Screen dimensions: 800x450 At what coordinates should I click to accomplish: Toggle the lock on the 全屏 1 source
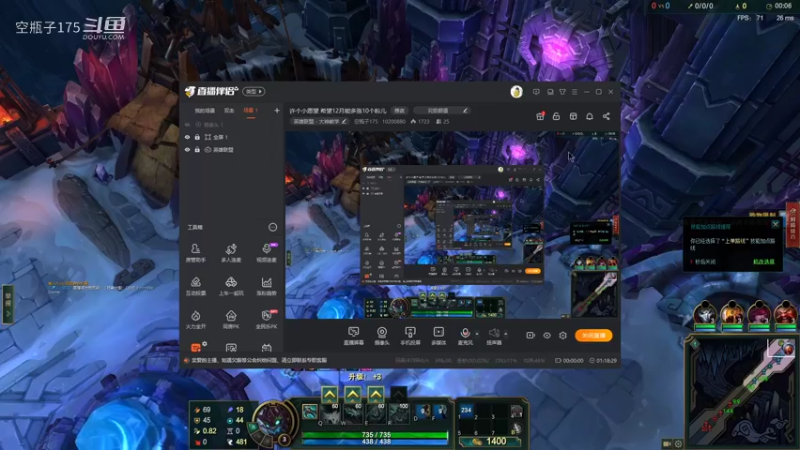(197, 137)
